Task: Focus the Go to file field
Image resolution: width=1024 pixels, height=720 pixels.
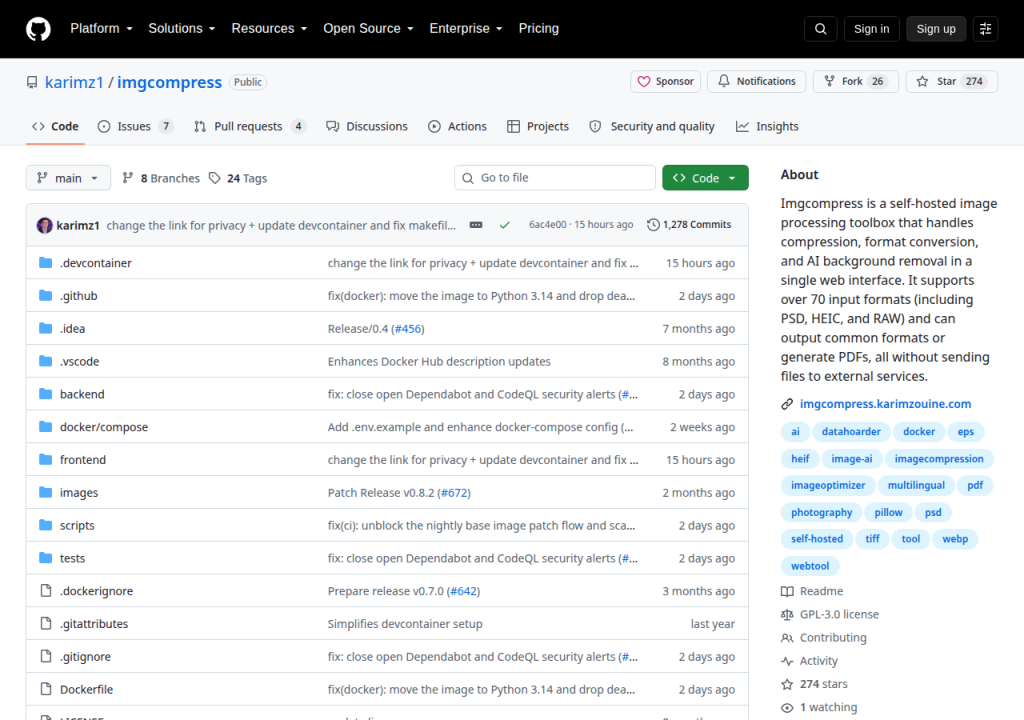Action: [x=554, y=178]
